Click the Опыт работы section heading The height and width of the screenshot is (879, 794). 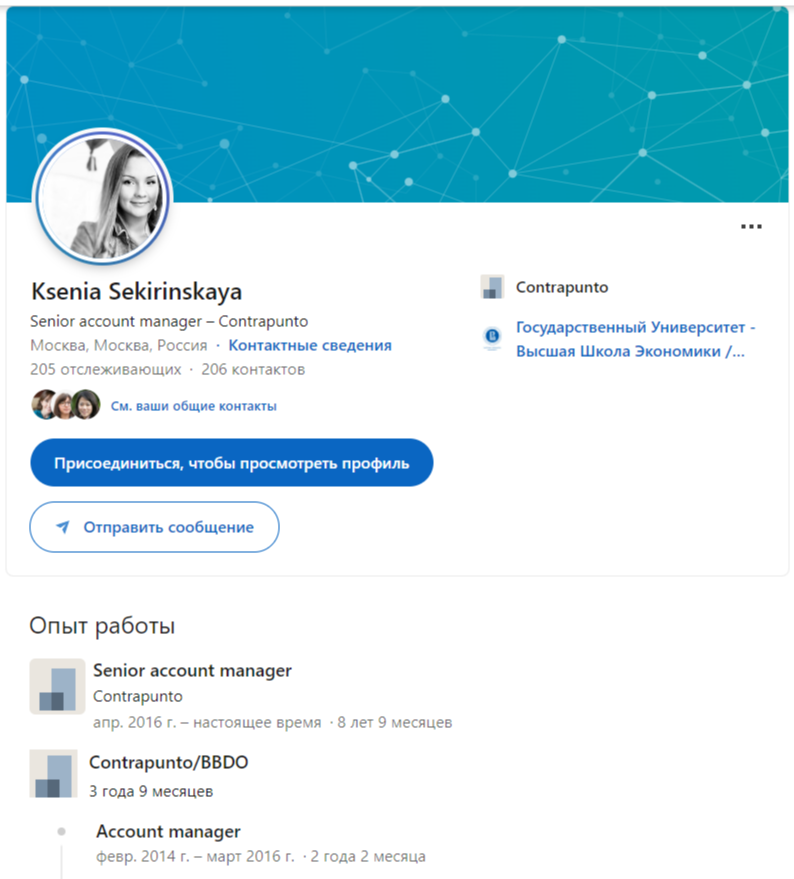[x=102, y=626]
